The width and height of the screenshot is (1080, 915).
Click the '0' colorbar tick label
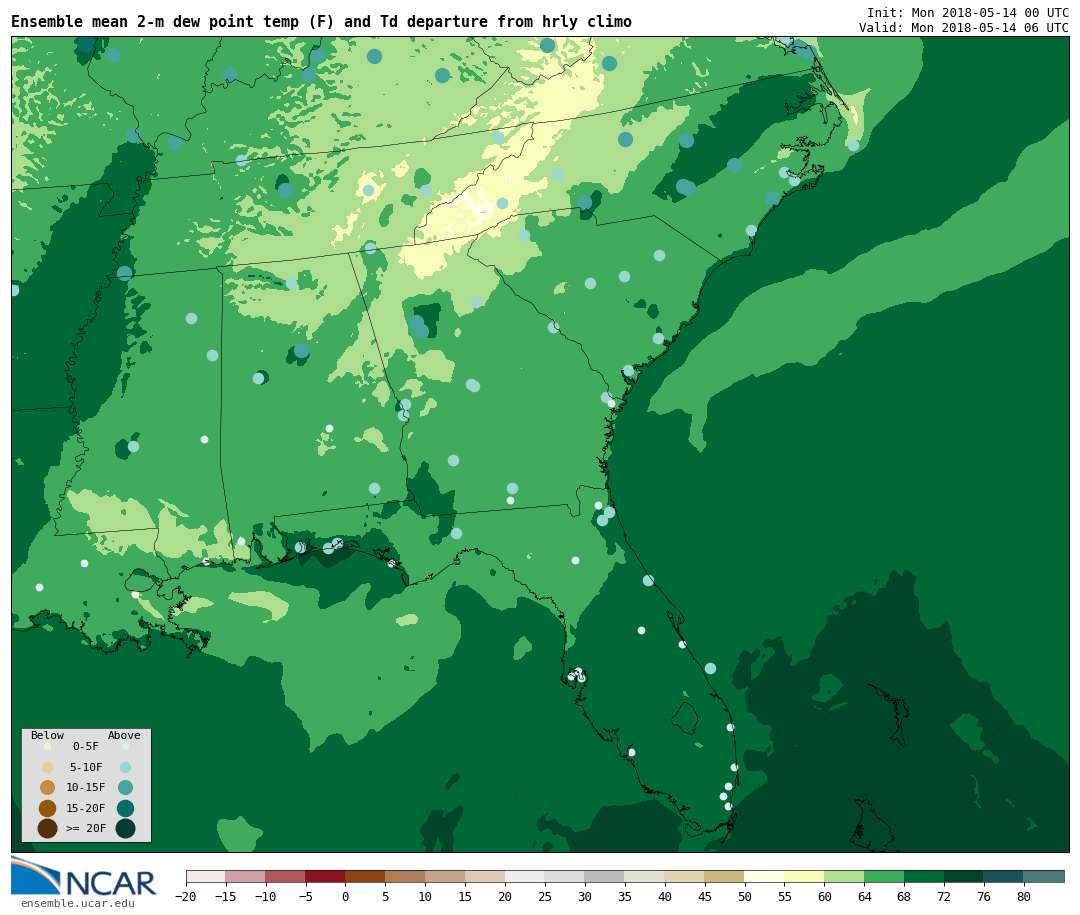coord(346,896)
